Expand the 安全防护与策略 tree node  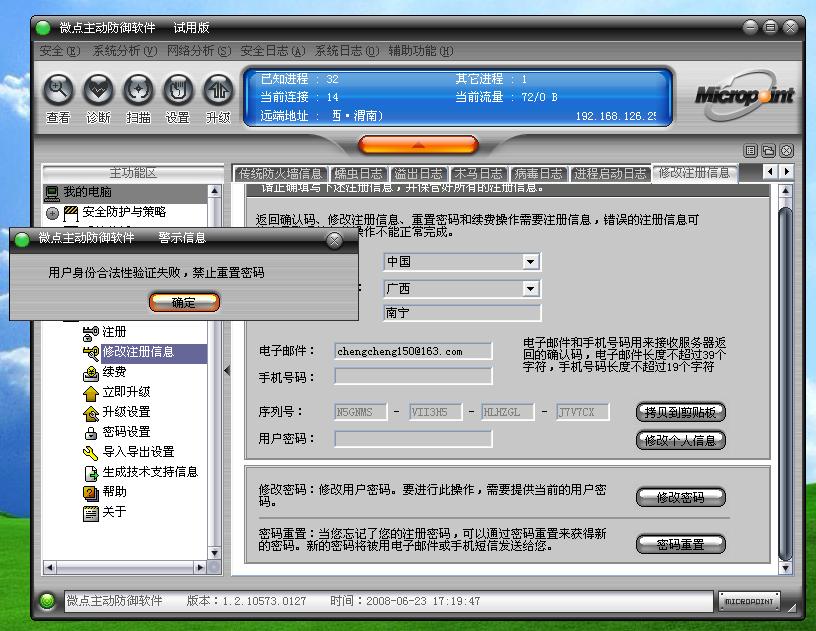pos(52,213)
